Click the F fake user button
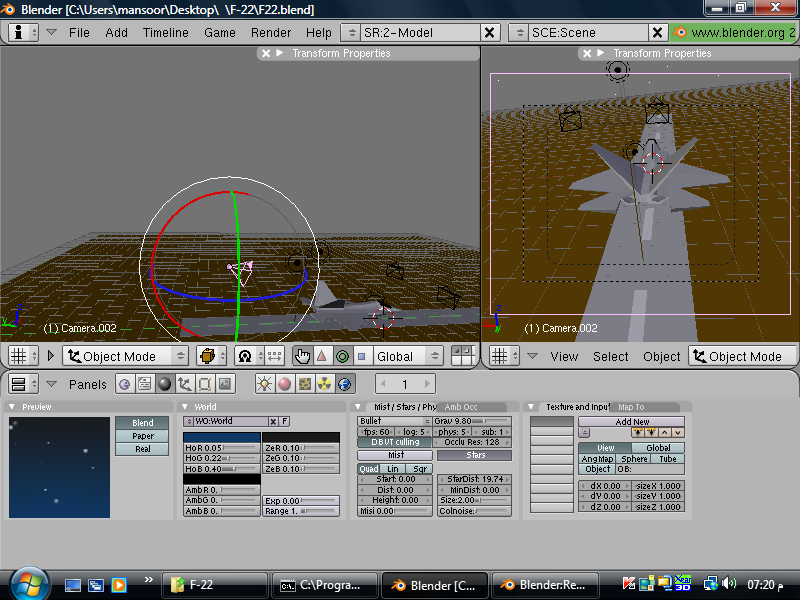This screenshot has width=800, height=600. coord(285,421)
